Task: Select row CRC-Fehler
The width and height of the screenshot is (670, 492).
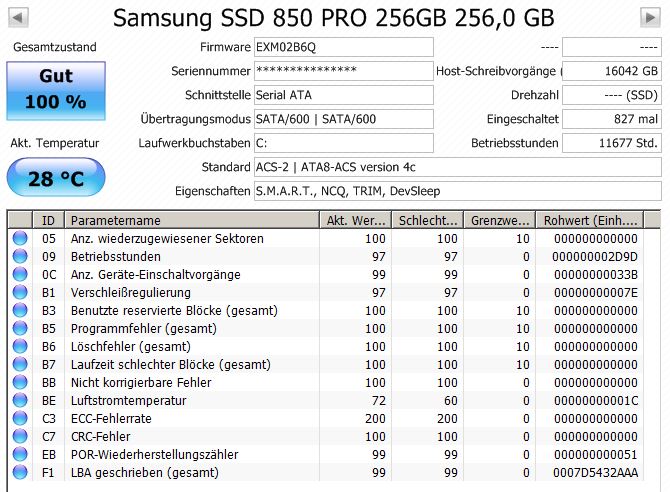Action: coord(326,436)
